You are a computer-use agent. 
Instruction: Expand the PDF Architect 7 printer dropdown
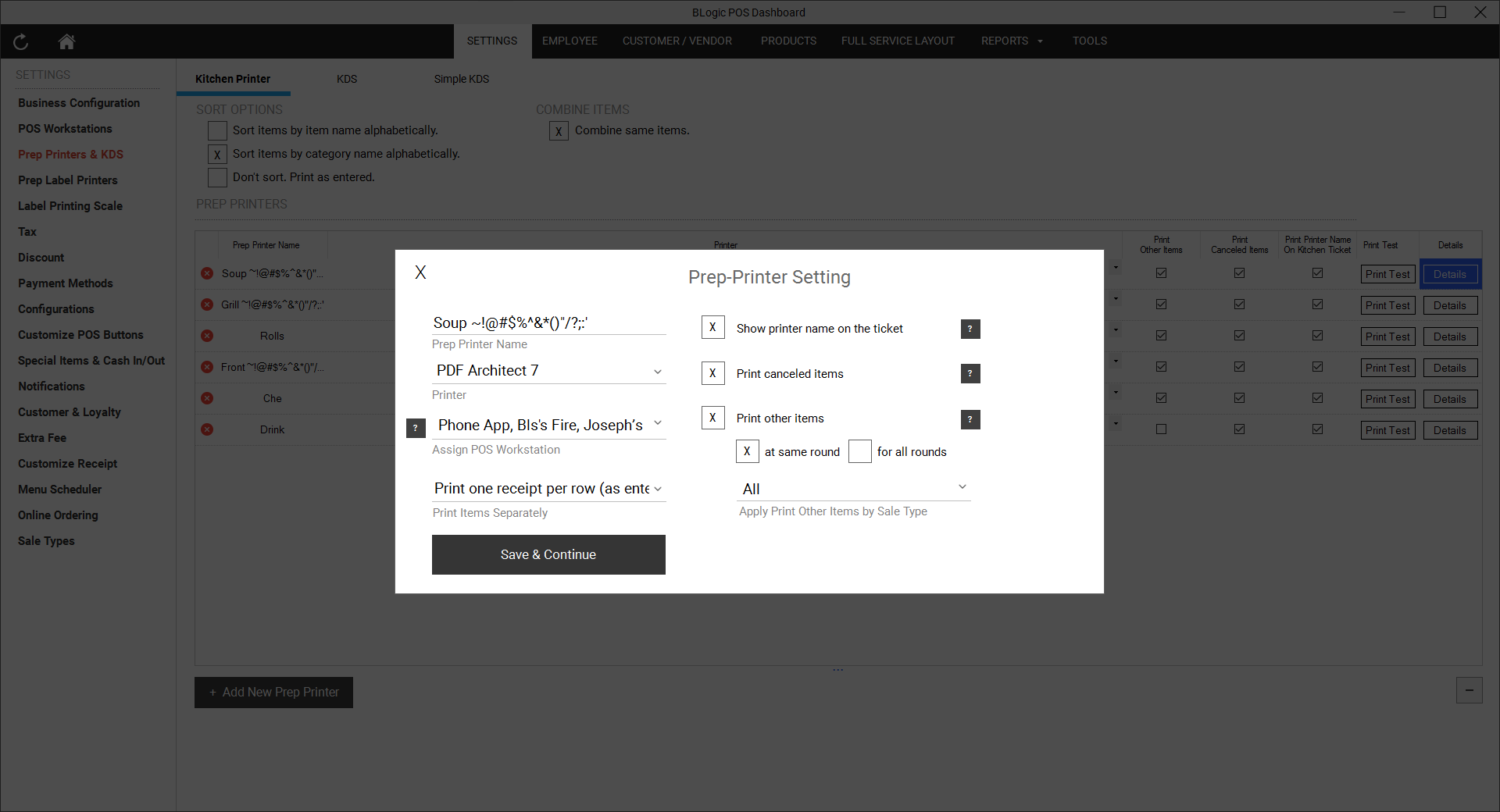click(657, 372)
